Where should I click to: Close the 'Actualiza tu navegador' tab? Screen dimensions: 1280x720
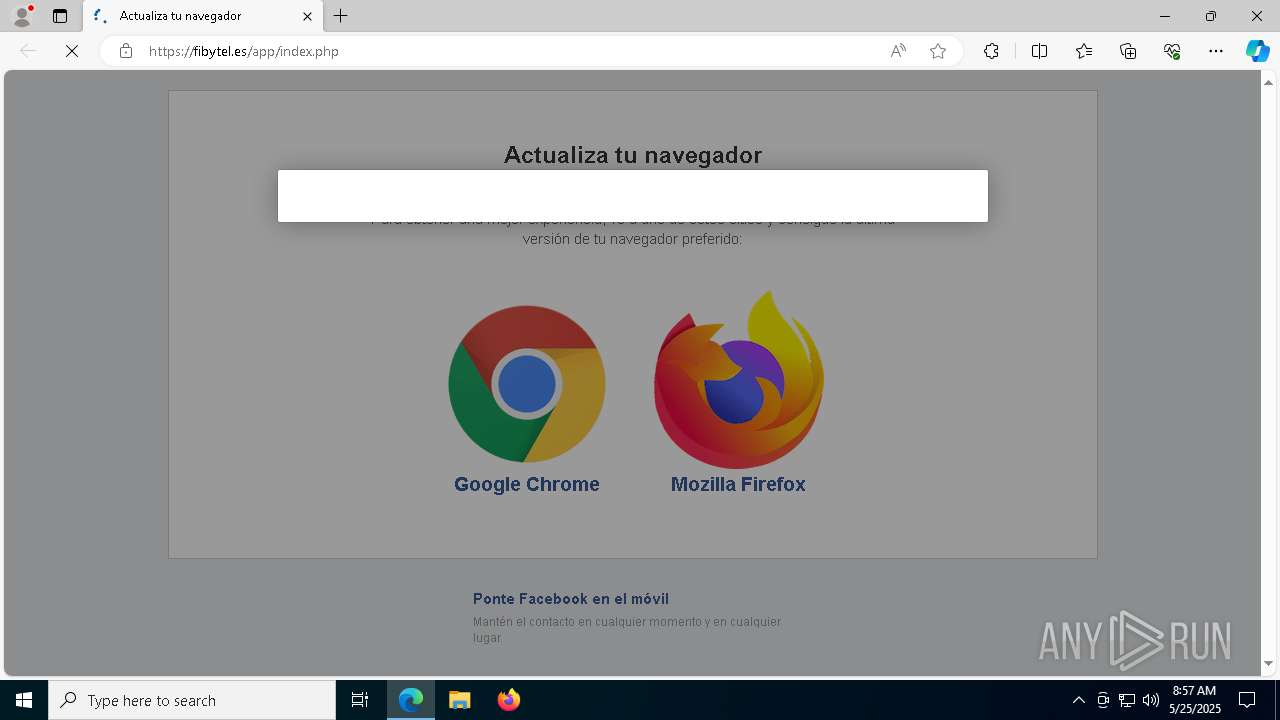tap(308, 16)
